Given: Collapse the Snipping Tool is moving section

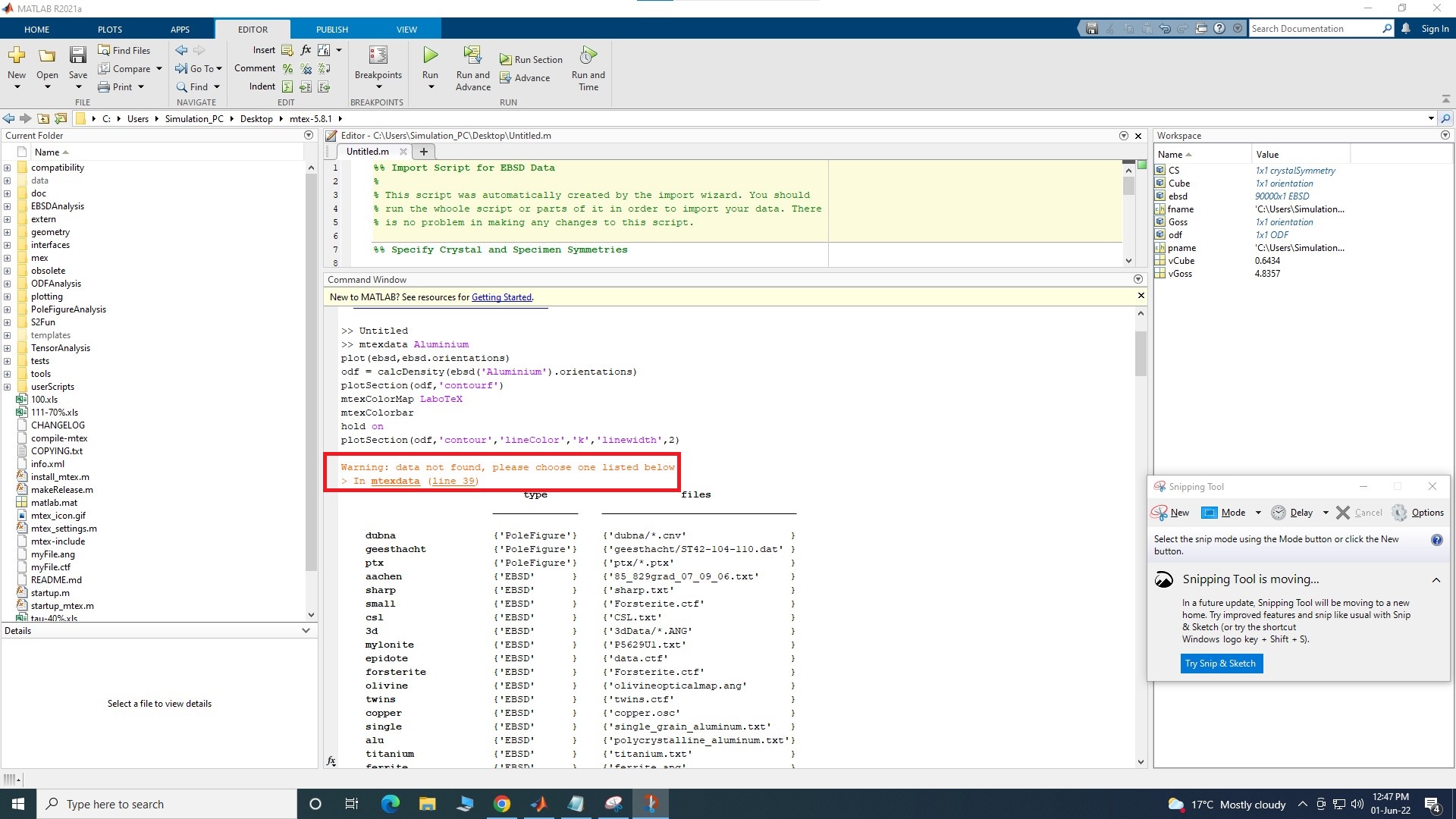Looking at the screenshot, I should [1436, 580].
